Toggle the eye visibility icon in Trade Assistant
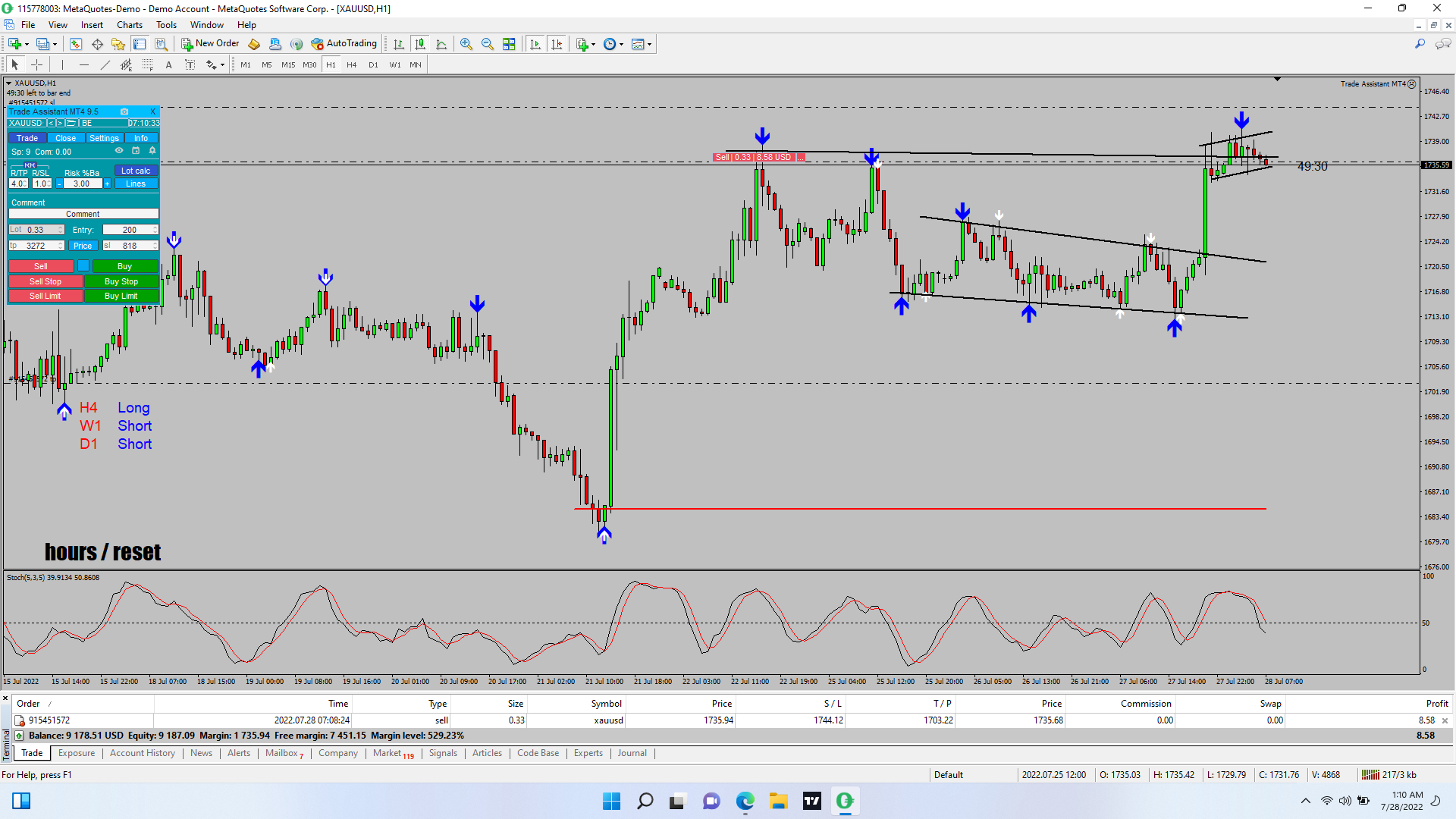This screenshot has width=1456, height=819. 119,151
